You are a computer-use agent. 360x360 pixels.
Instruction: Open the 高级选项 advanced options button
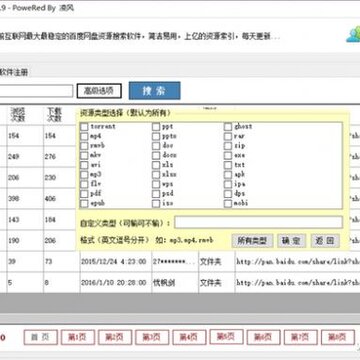[x=99, y=91]
